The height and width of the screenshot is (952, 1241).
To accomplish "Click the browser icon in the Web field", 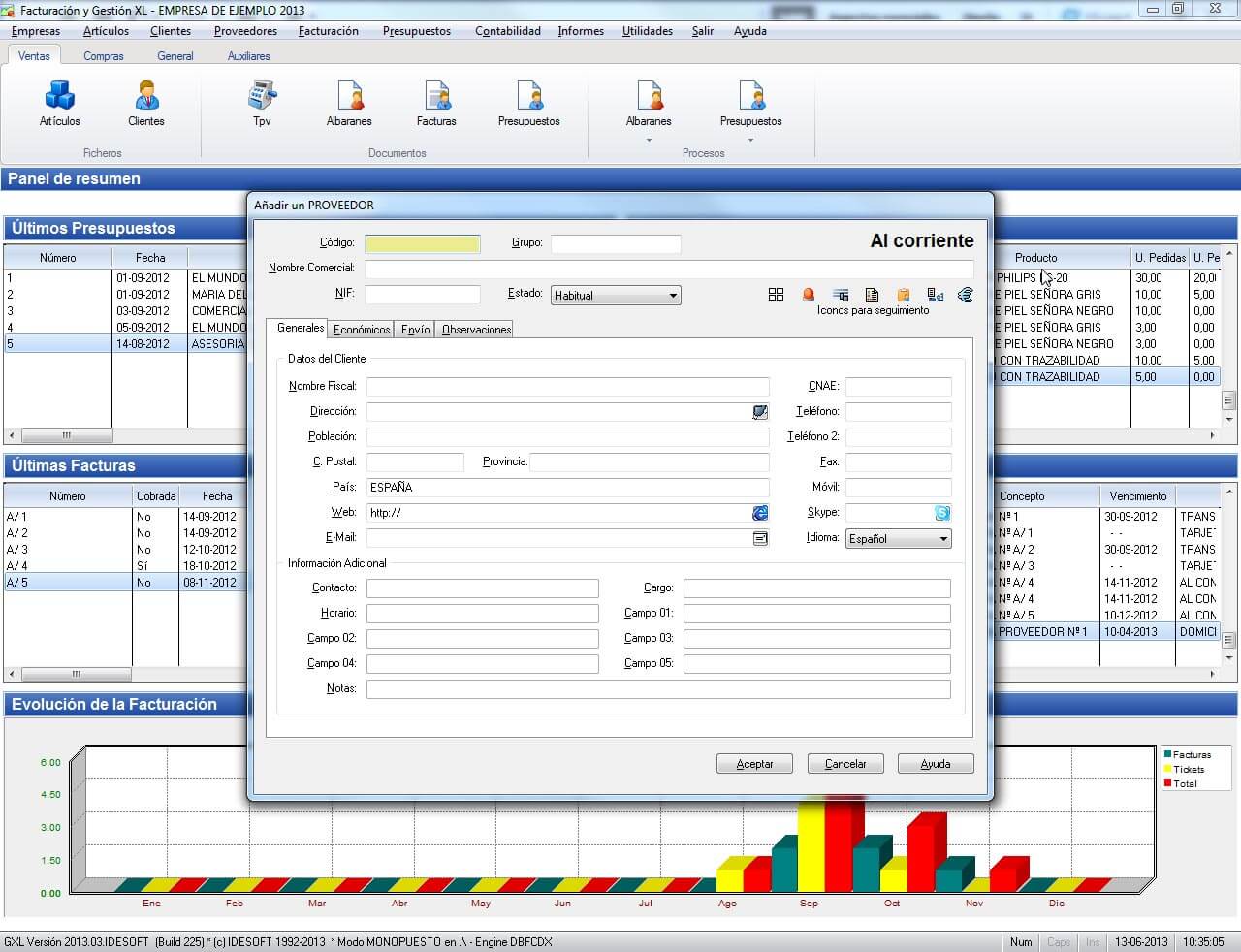I will (x=760, y=513).
